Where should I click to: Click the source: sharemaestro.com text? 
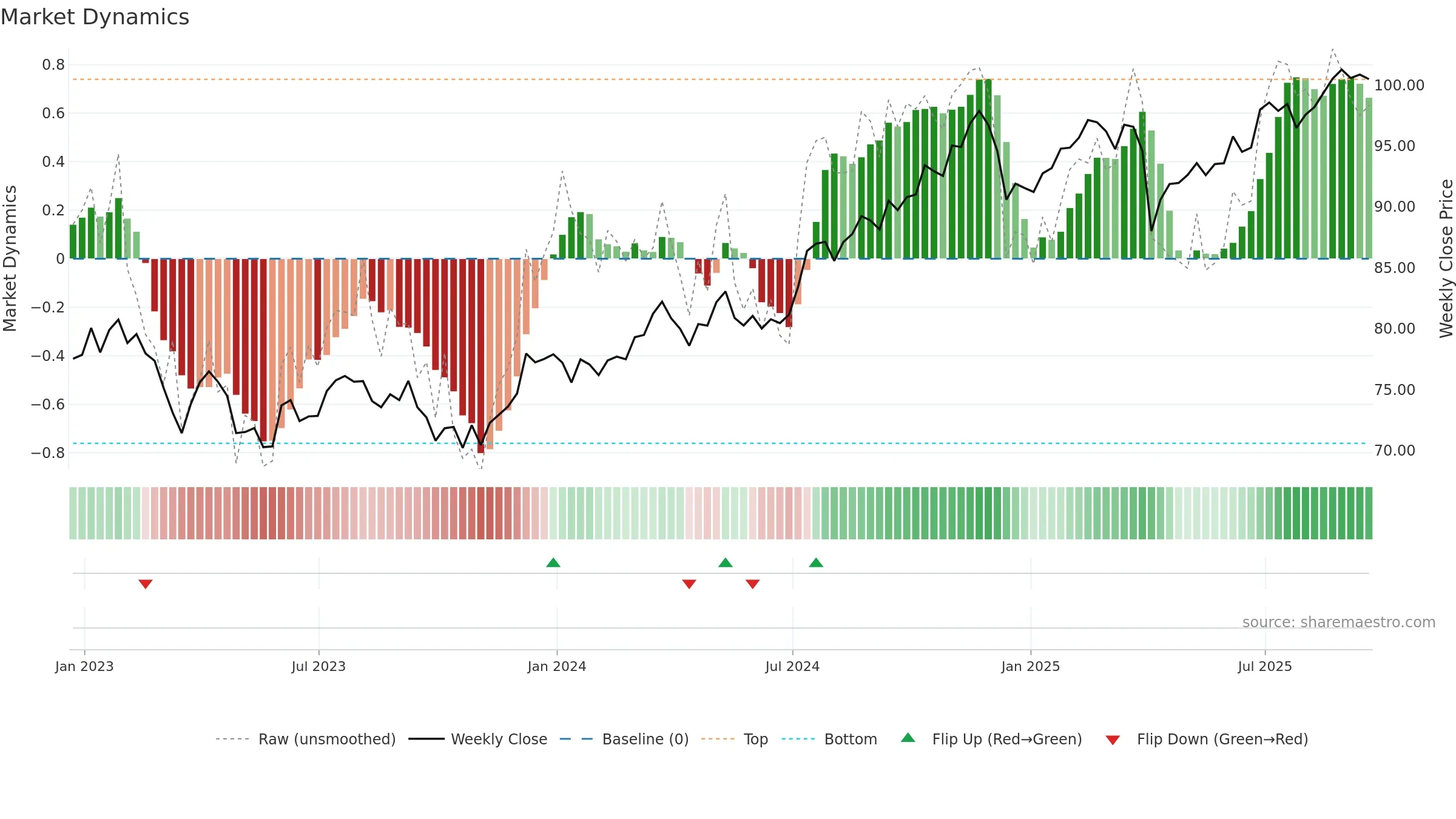tap(1339, 622)
